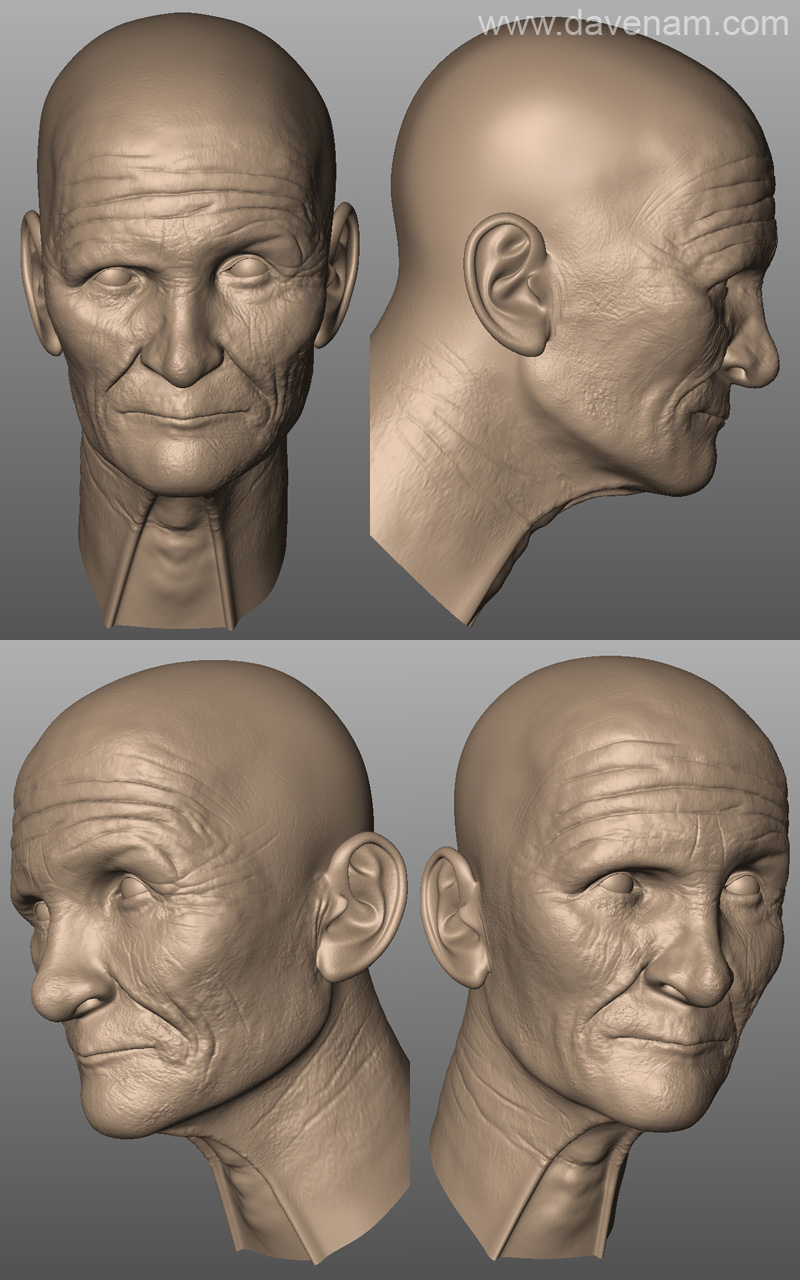
Task: Click the ear on the side profile head
Action: point(507,283)
